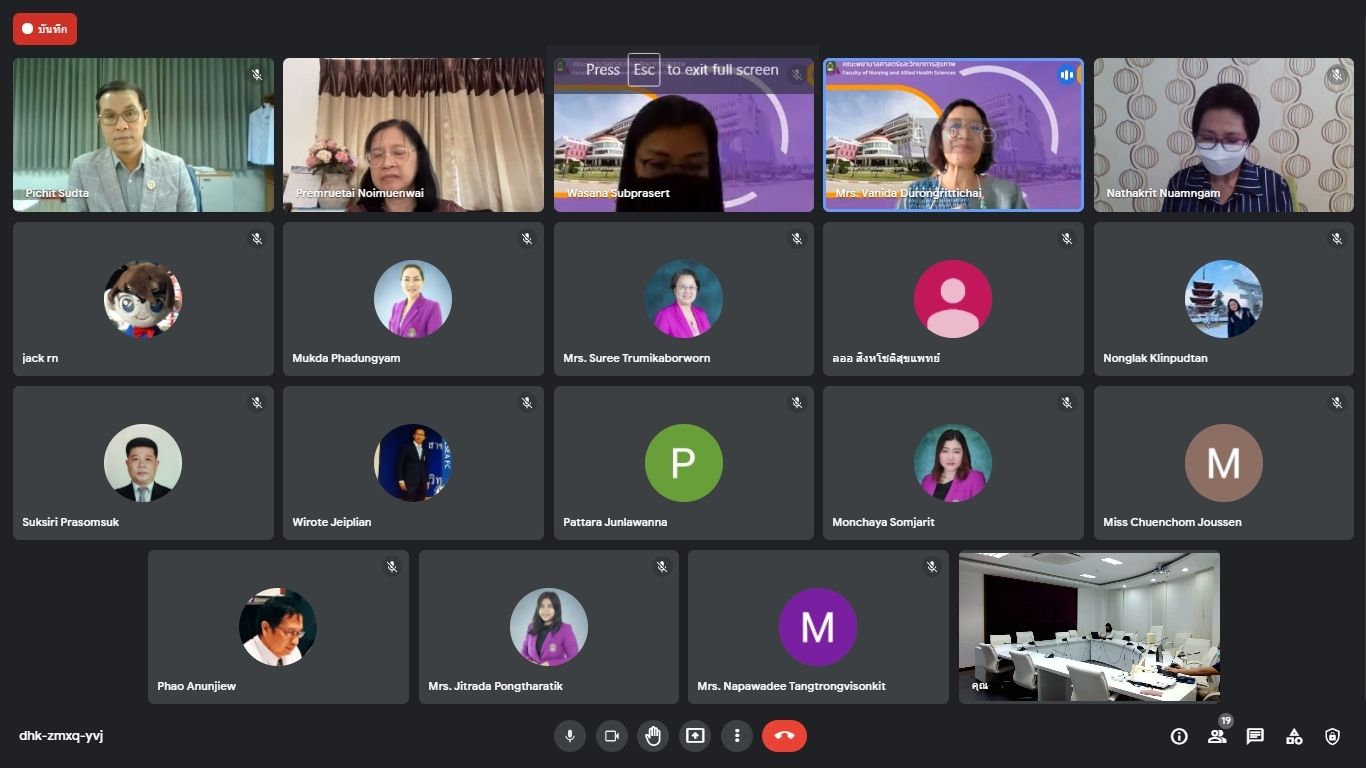Open the chat panel
This screenshot has height=768, width=1366.
pyautogui.click(x=1255, y=736)
